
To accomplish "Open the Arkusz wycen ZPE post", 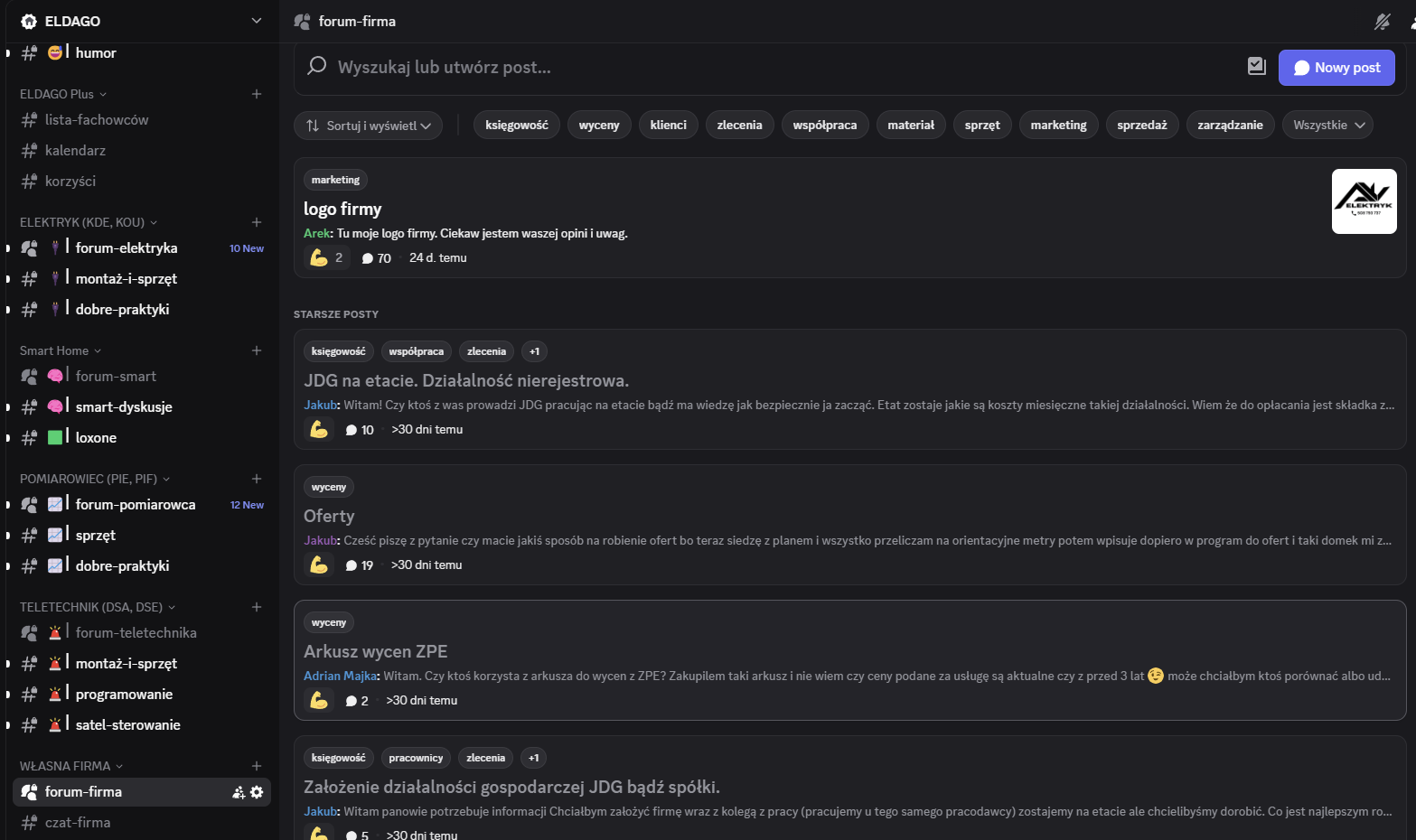I will pos(376,651).
